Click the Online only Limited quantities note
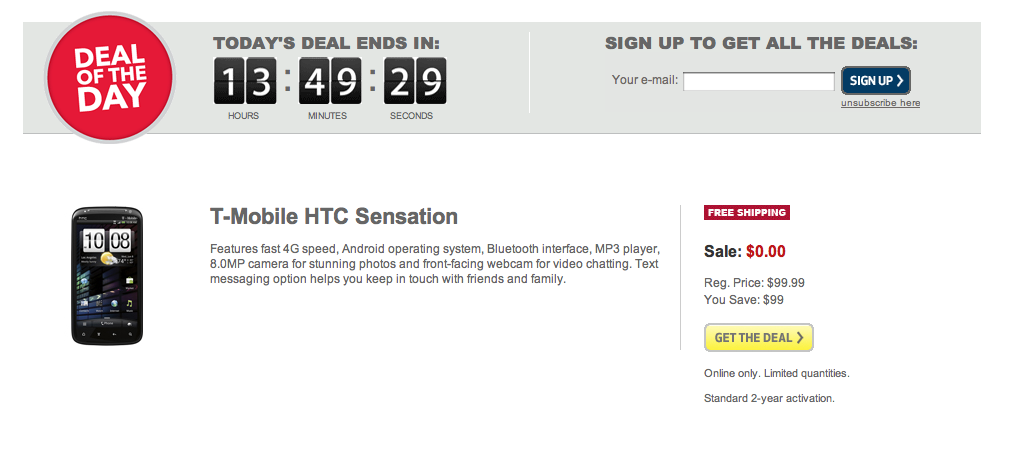Viewport: 1010px width, 458px height. click(x=776, y=373)
